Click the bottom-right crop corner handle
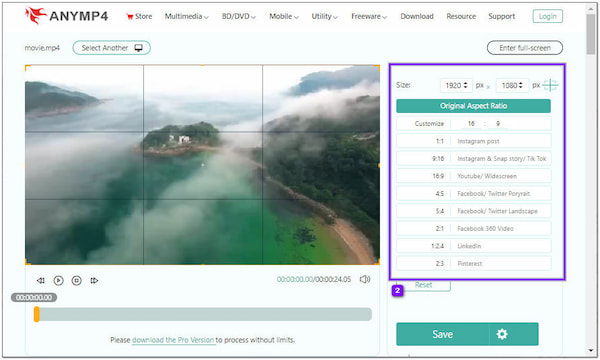This screenshot has width=600, height=360. pos(377,262)
